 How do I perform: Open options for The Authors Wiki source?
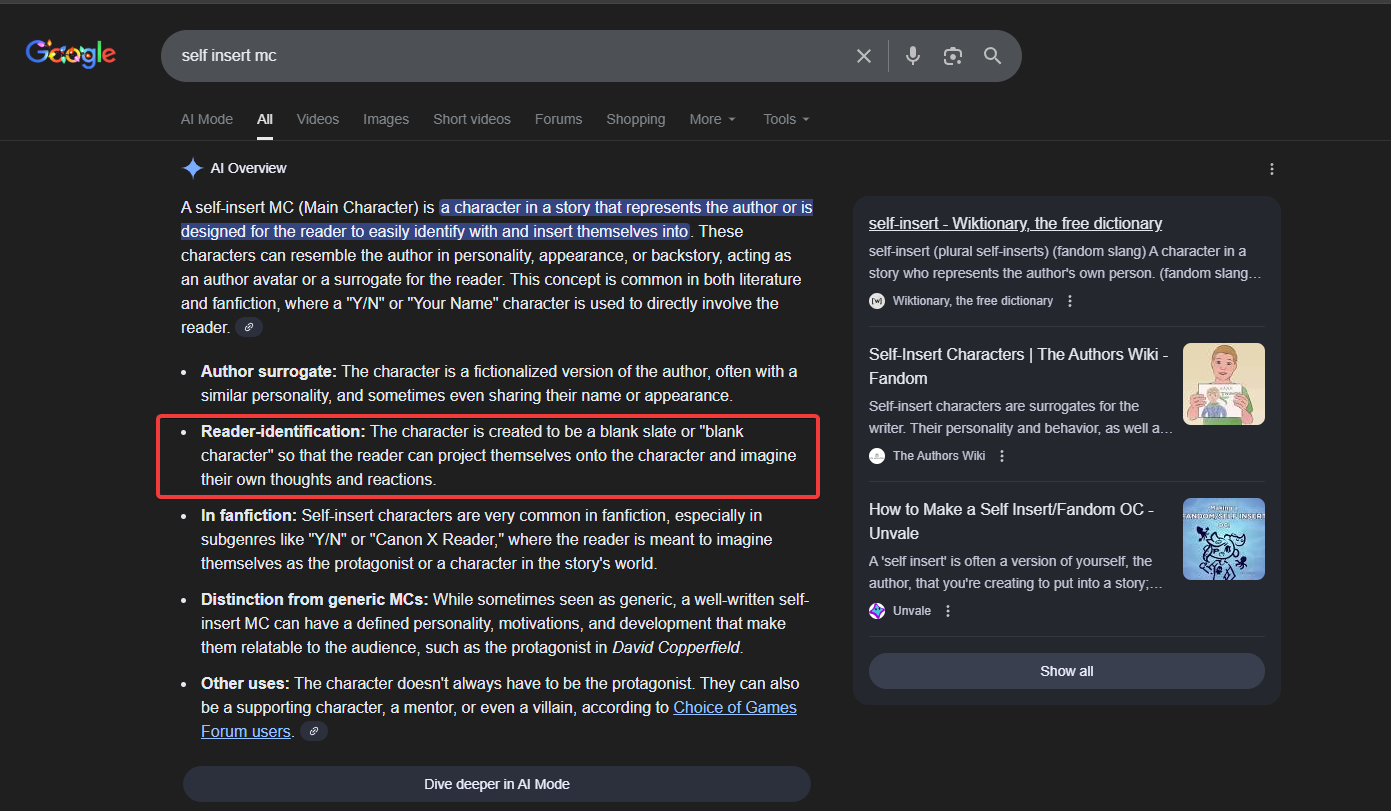[x=1002, y=456]
